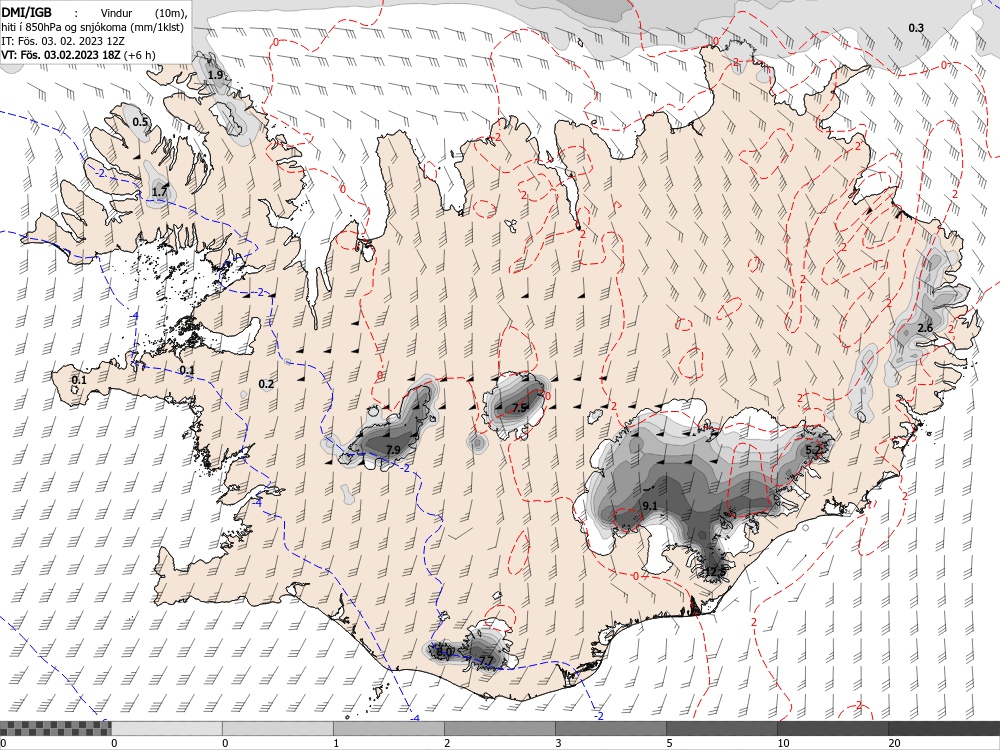Select legend swatch between 2 and 3

pos(499,728)
